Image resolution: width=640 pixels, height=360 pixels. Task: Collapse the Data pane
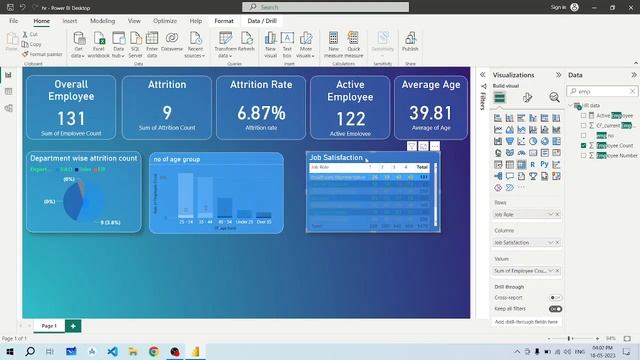click(633, 75)
